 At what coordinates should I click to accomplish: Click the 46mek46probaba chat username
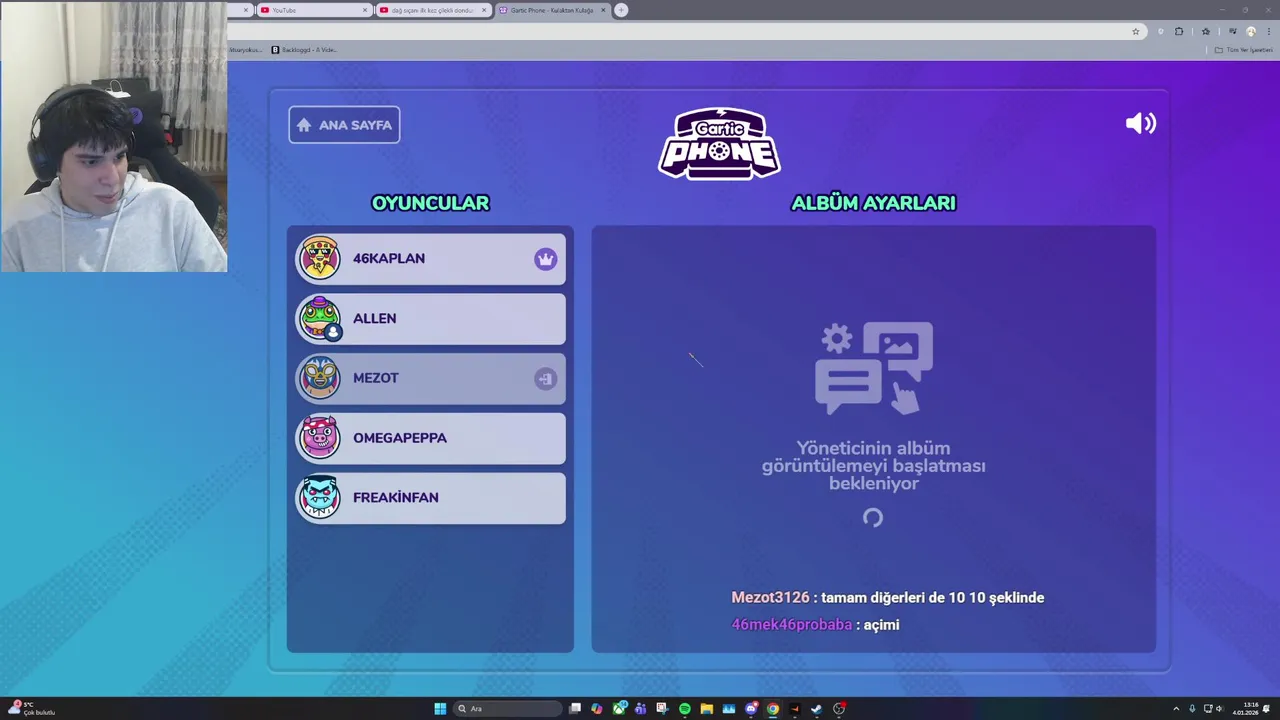tap(792, 624)
